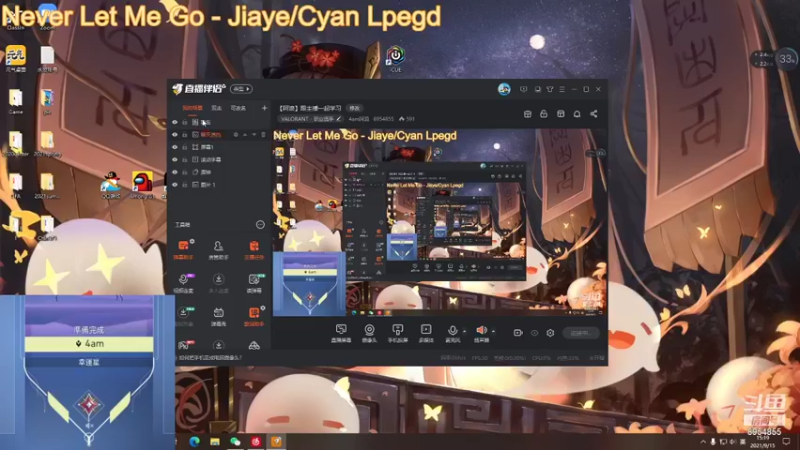
Task: Click the record video camera icon
Action: tap(518, 333)
